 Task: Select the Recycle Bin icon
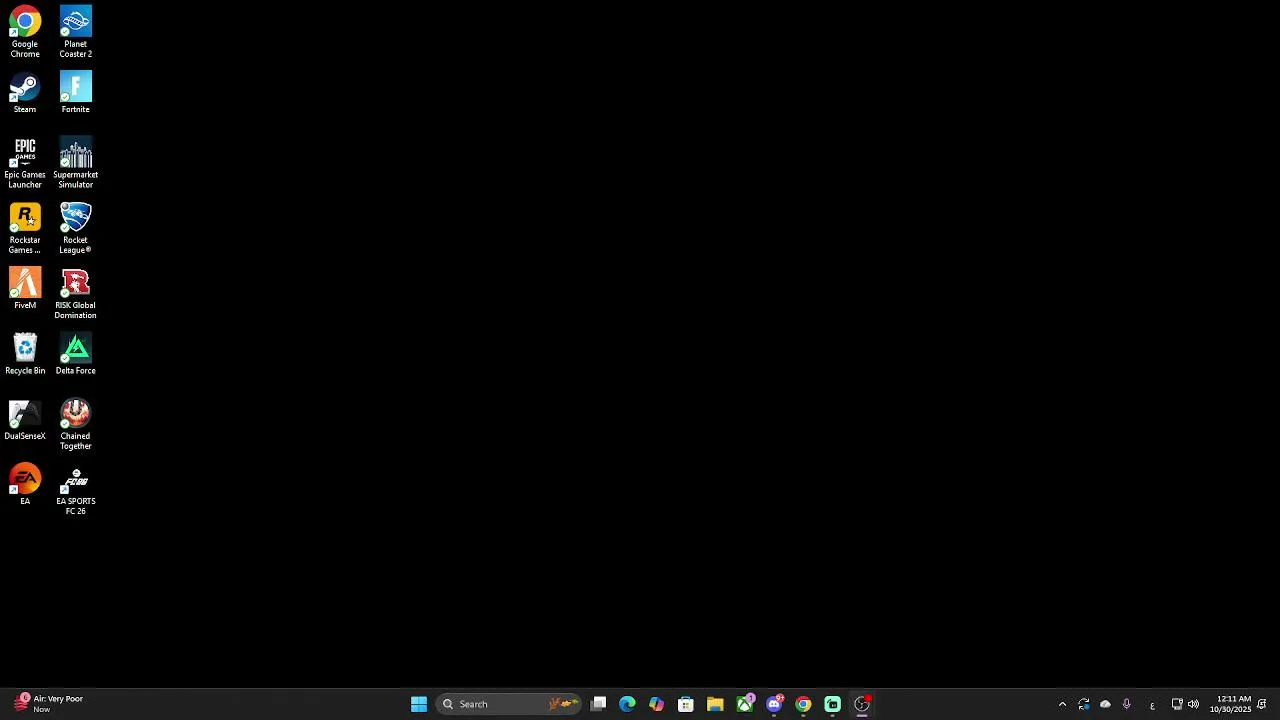coord(25,354)
